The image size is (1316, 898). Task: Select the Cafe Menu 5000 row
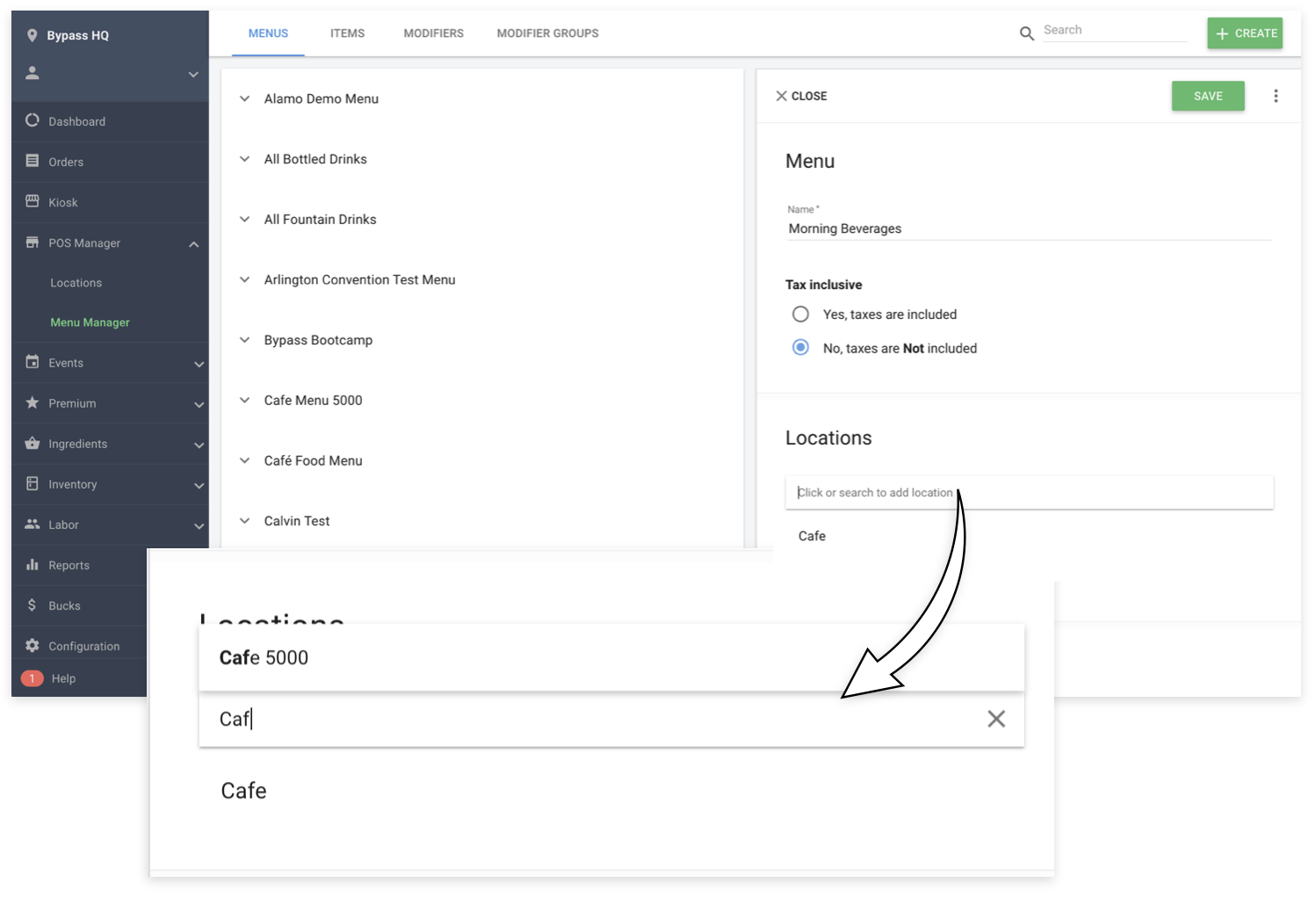[482, 400]
